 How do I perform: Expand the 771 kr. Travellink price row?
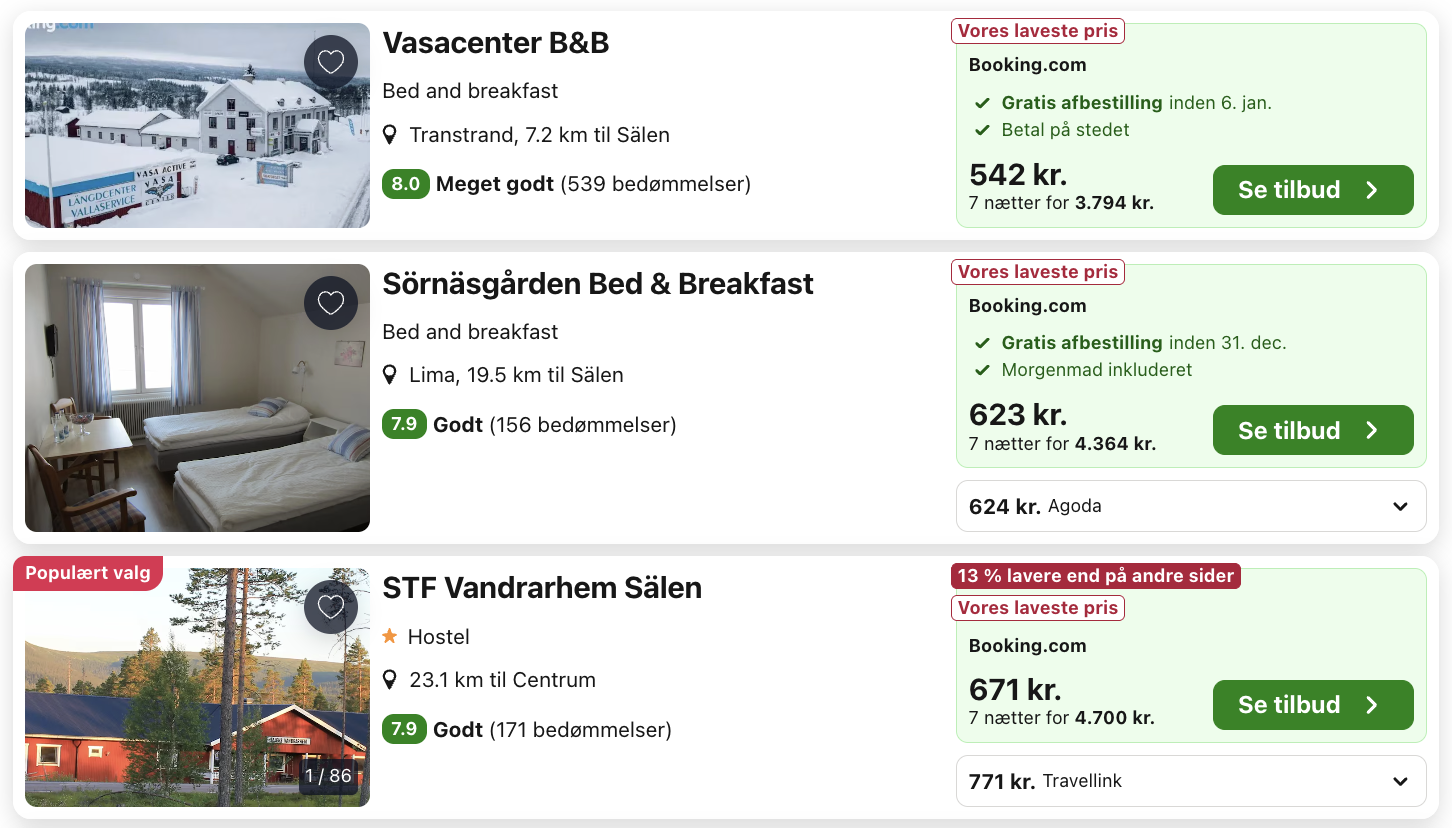point(1190,781)
